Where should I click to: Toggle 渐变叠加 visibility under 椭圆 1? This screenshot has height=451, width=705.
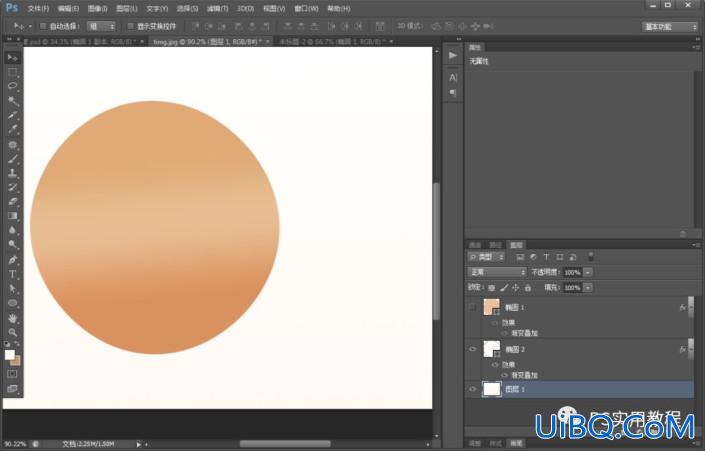coord(504,333)
